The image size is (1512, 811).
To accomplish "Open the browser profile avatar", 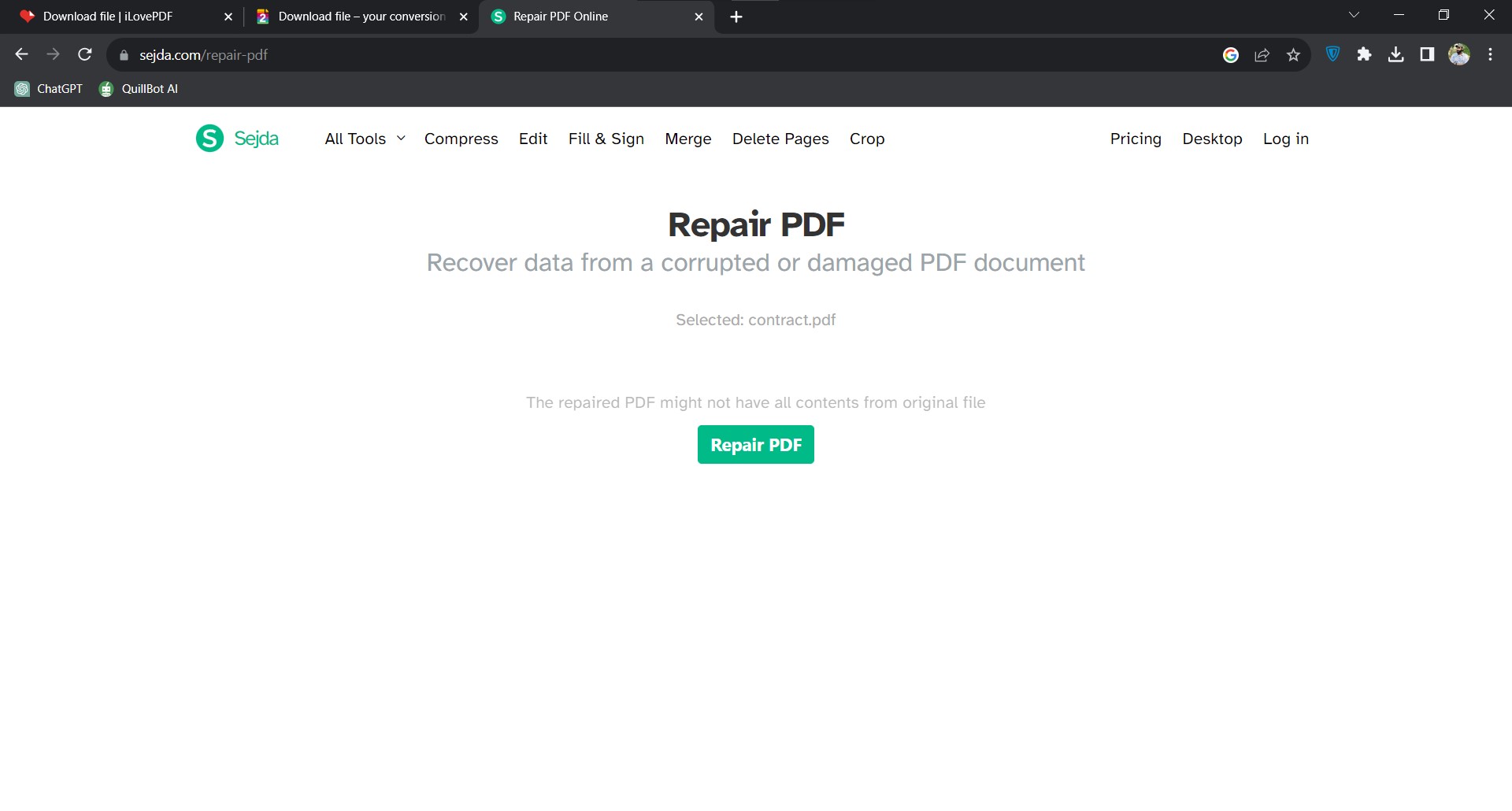I will point(1460,54).
